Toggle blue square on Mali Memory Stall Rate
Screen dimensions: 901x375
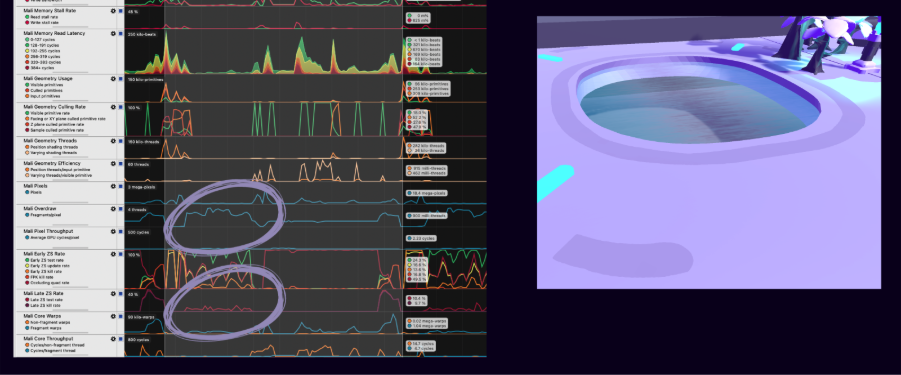[x=121, y=11]
